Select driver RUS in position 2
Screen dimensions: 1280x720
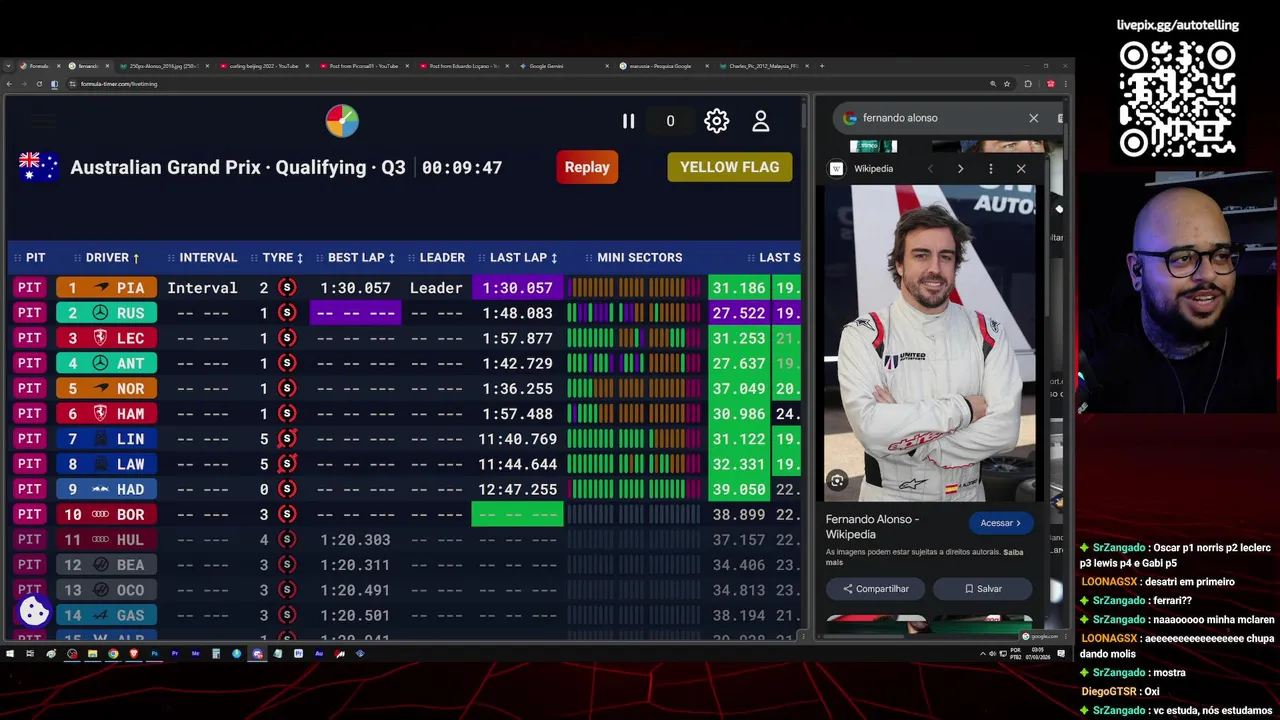coord(106,313)
